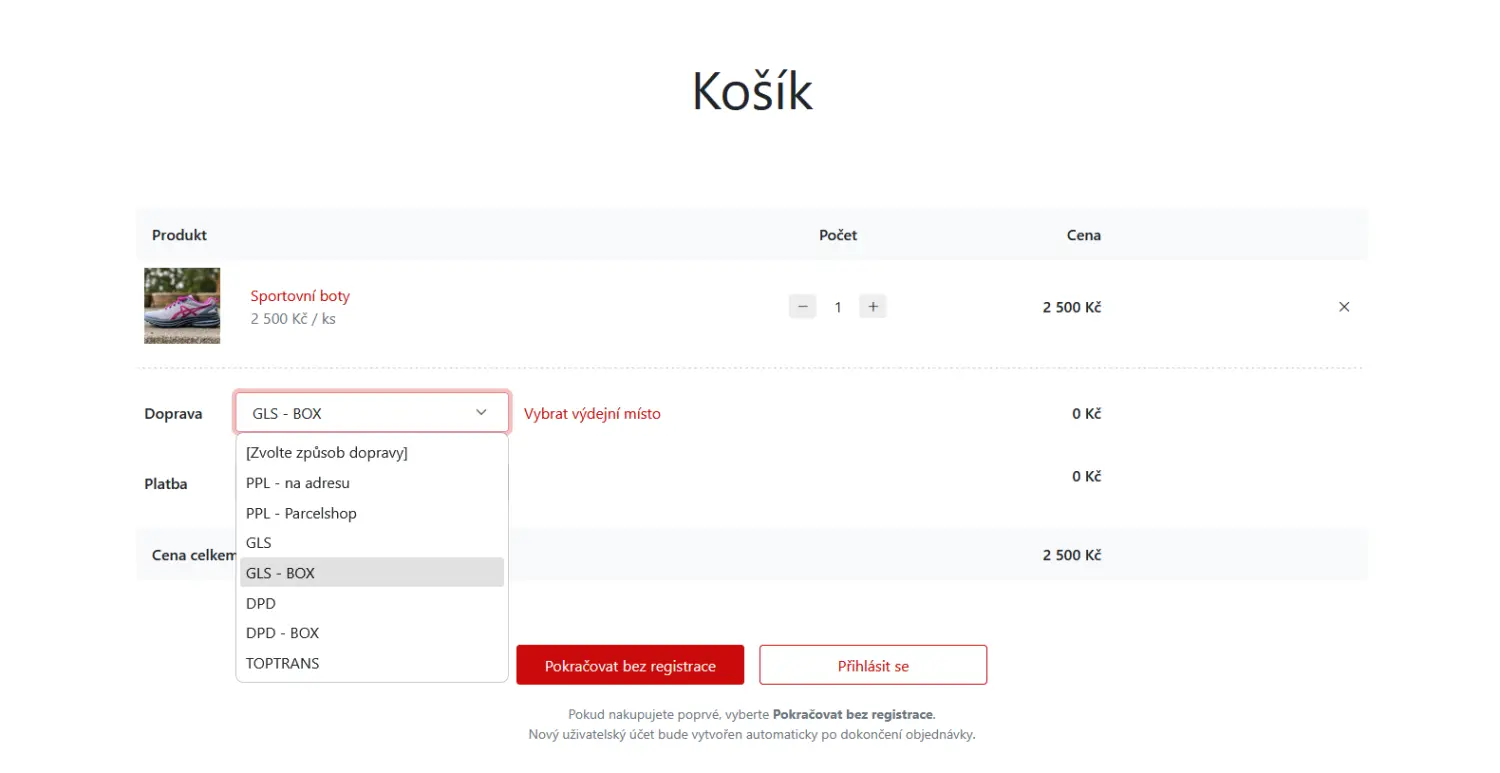The image size is (1500, 773).
Task: Click the quantity number field
Action: (x=838, y=307)
